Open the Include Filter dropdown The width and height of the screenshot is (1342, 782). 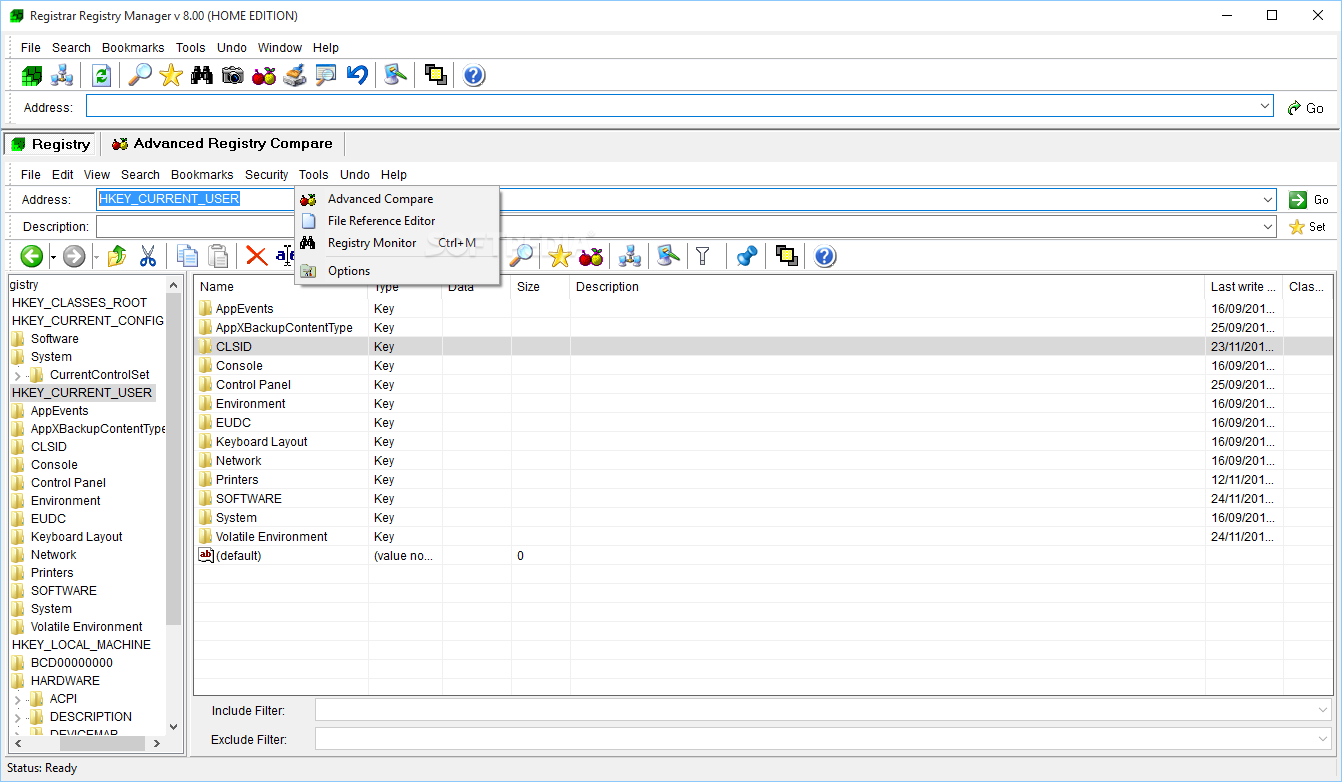[x=1322, y=710]
